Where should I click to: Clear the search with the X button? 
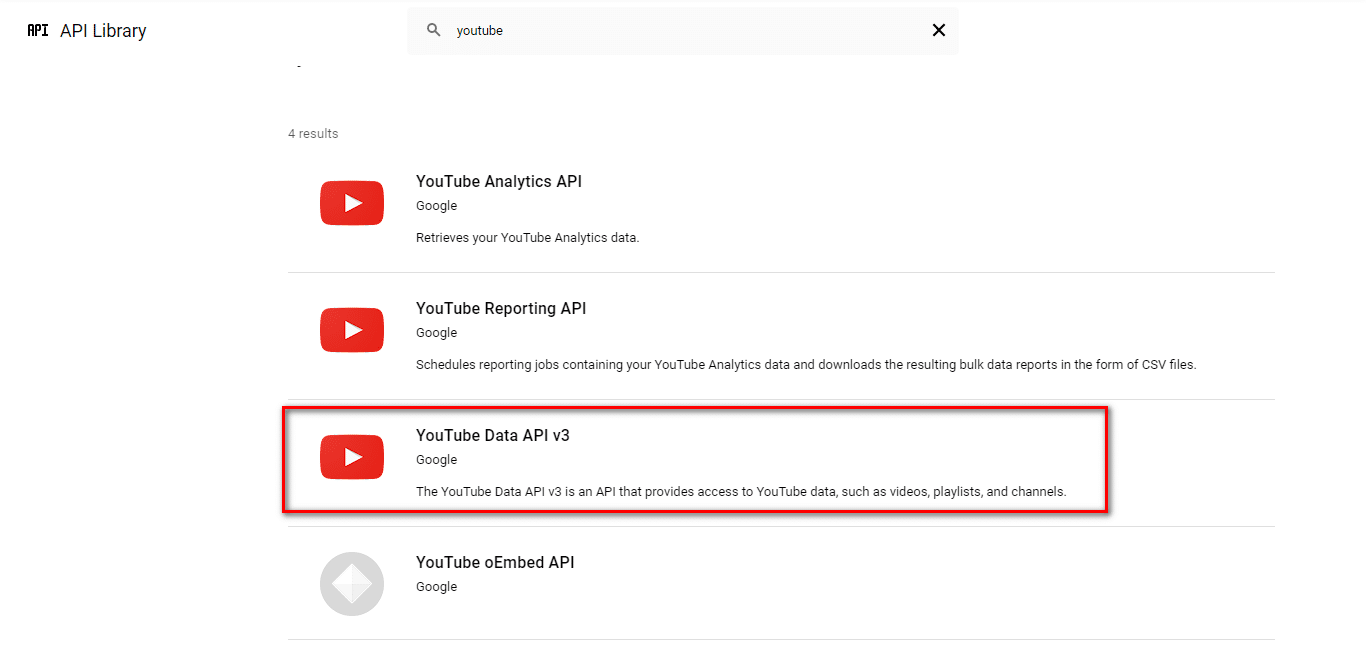click(938, 30)
